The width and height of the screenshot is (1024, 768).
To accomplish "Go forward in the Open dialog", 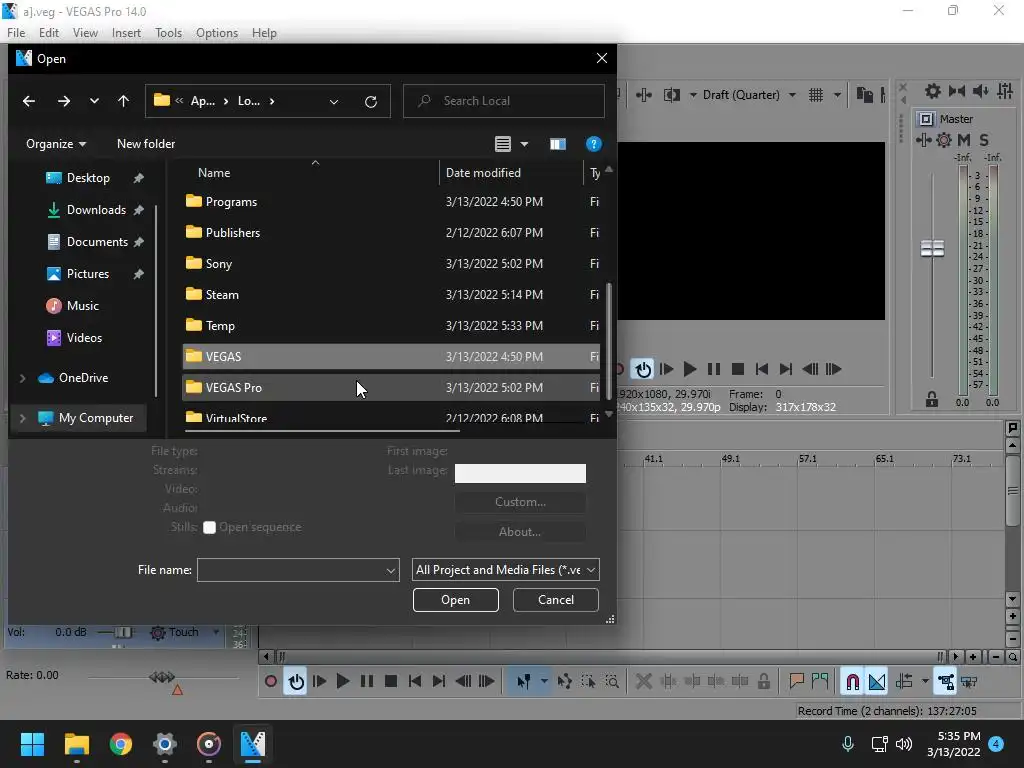I will [63, 101].
